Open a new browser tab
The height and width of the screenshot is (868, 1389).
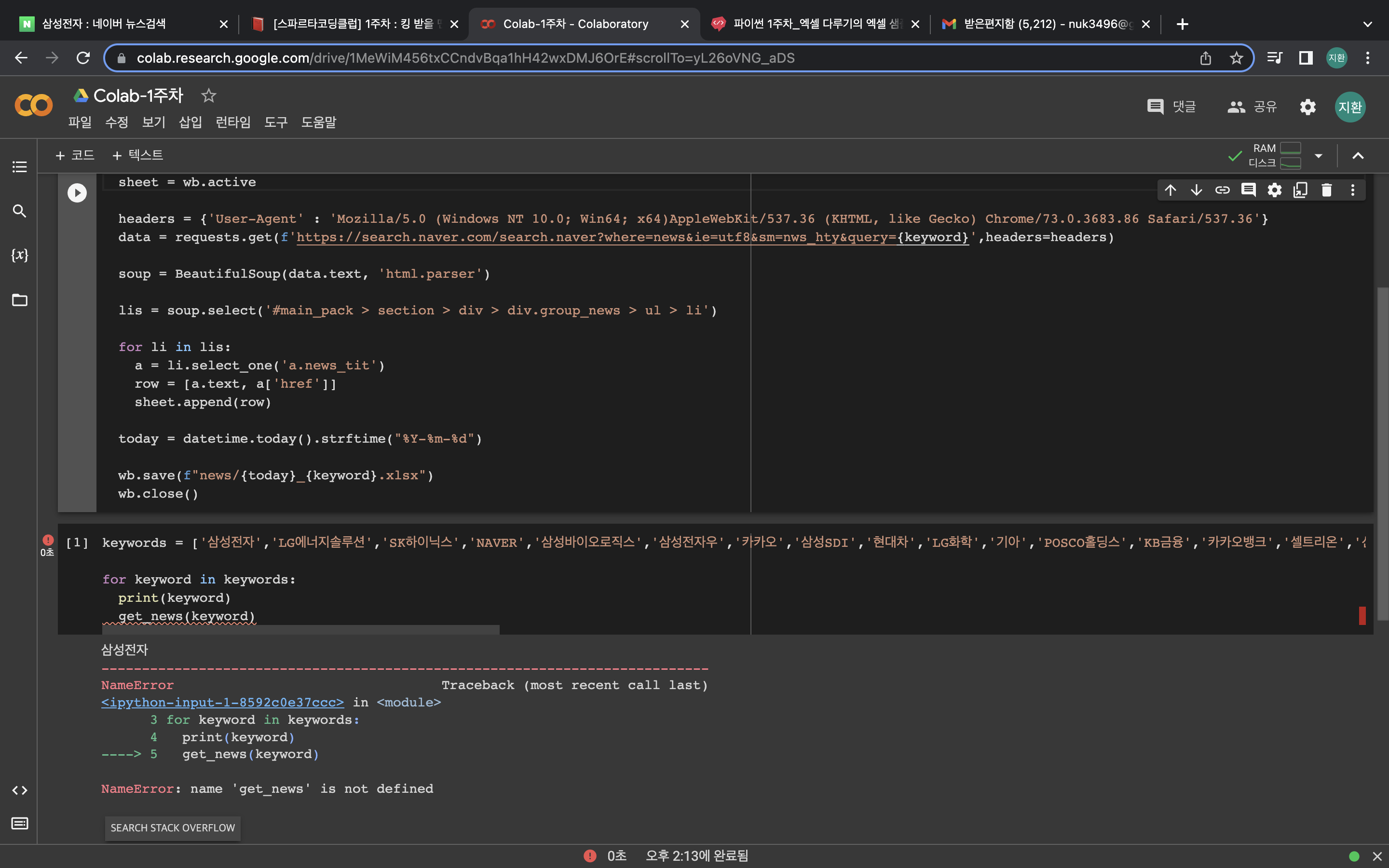tap(1183, 24)
